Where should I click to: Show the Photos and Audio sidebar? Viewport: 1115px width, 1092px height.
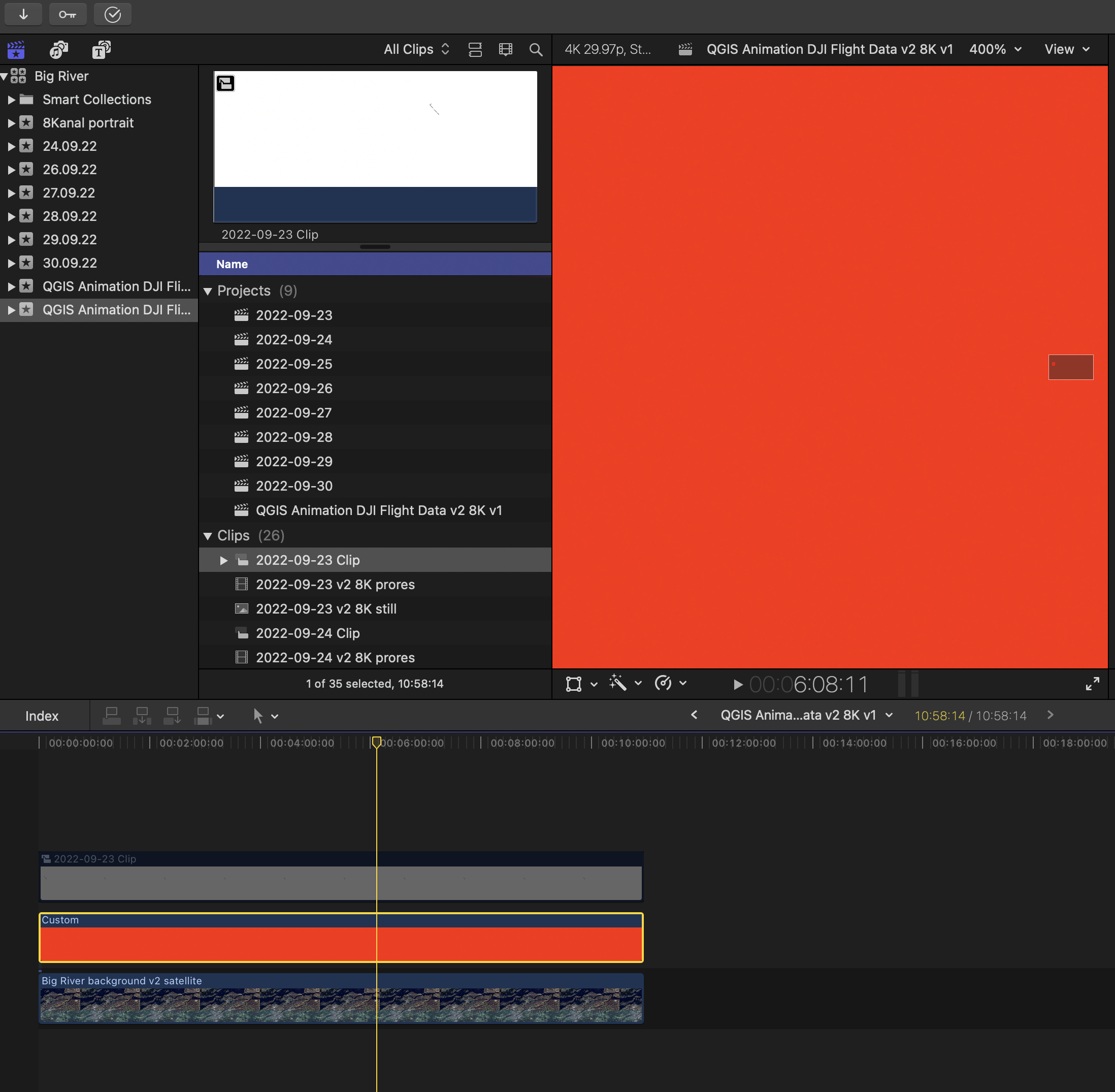58,50
